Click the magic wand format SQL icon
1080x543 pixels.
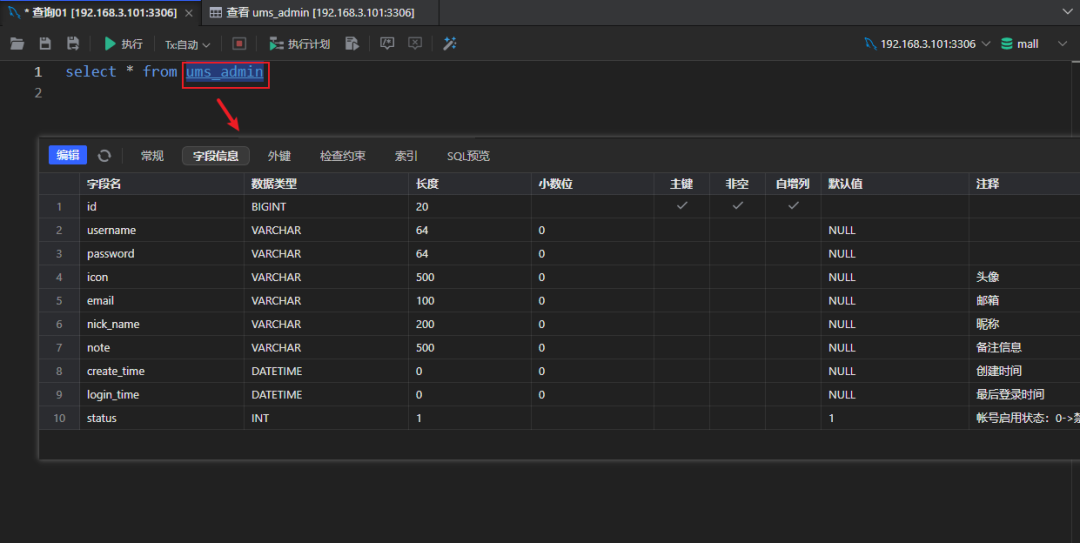coord(450,44)
